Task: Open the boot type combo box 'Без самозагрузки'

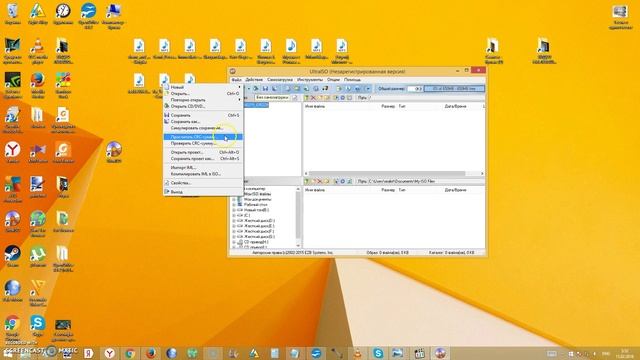Action: pos(272,98)
